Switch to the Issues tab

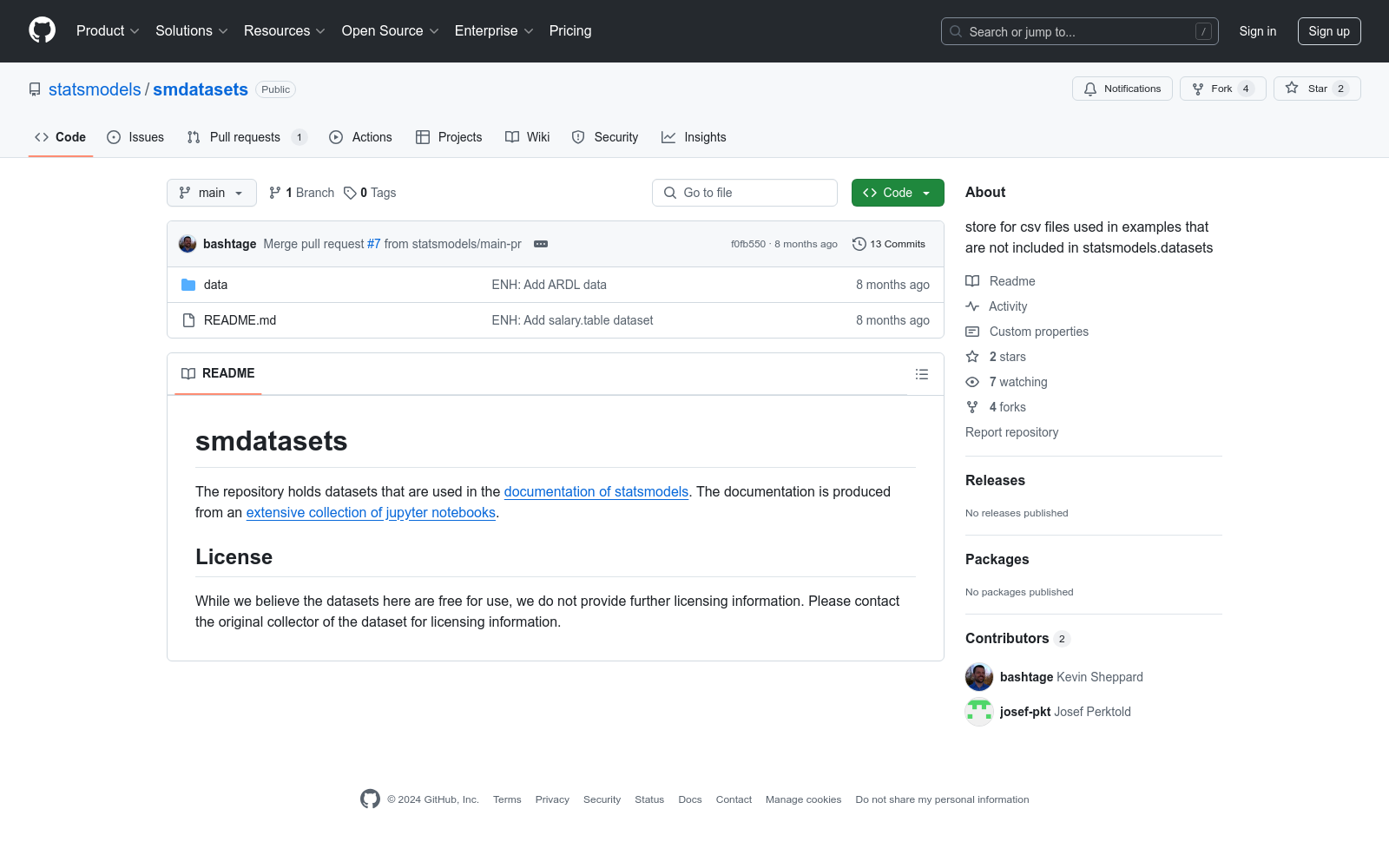point(135,137)
